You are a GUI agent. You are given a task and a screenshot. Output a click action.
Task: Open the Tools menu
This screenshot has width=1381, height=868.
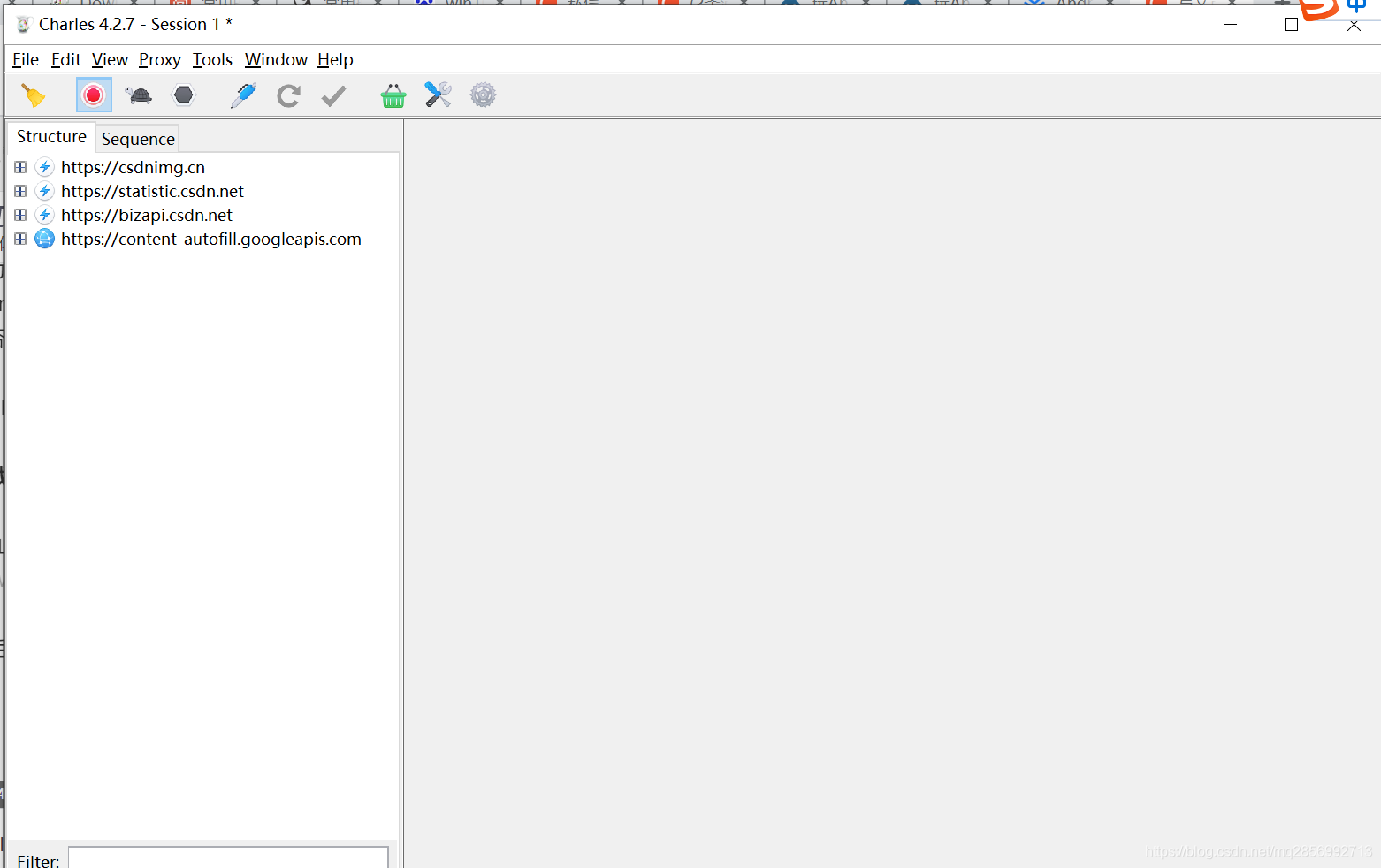click(x=212, y=59)
